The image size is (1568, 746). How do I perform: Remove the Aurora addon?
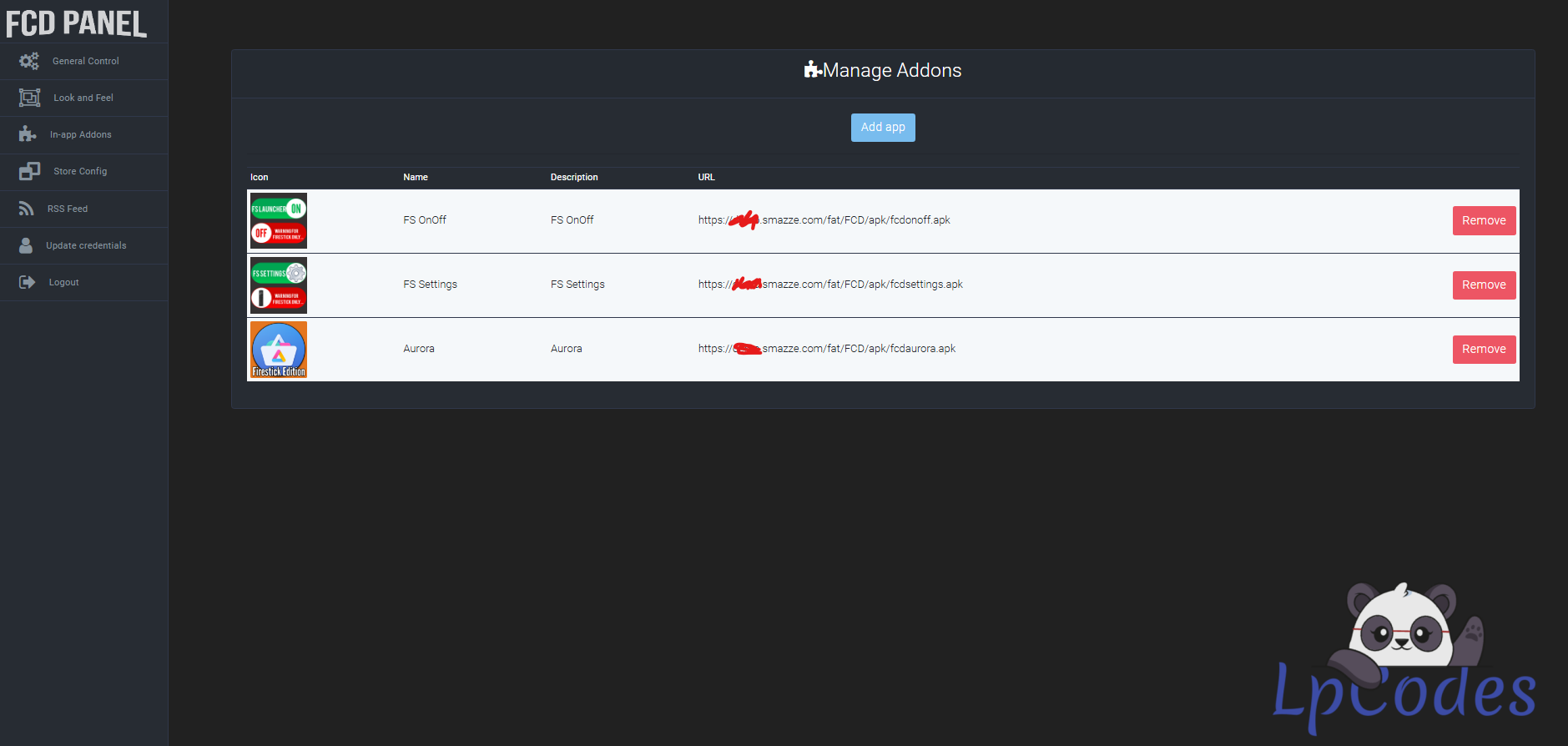click(x=1483, y=349)
